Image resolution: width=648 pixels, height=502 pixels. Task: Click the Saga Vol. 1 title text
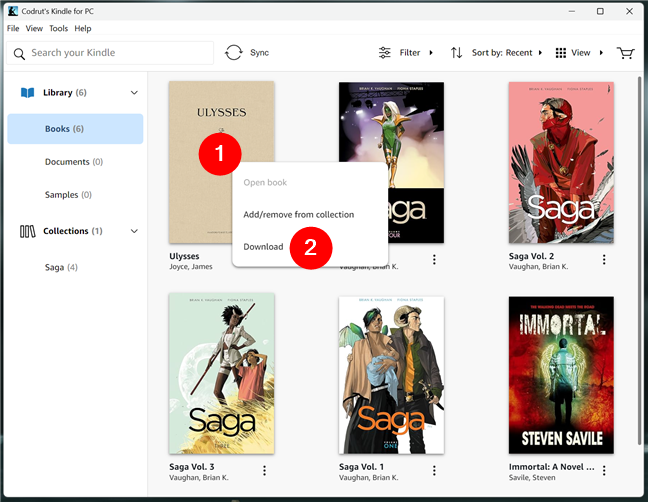click(361, 467)
